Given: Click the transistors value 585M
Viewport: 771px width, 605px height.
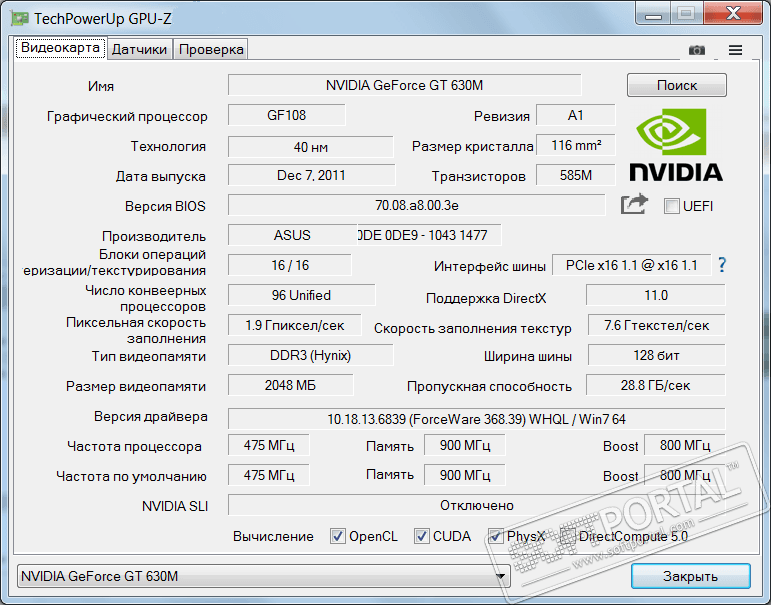Looking at the screenshot, I should click(575, 175).
